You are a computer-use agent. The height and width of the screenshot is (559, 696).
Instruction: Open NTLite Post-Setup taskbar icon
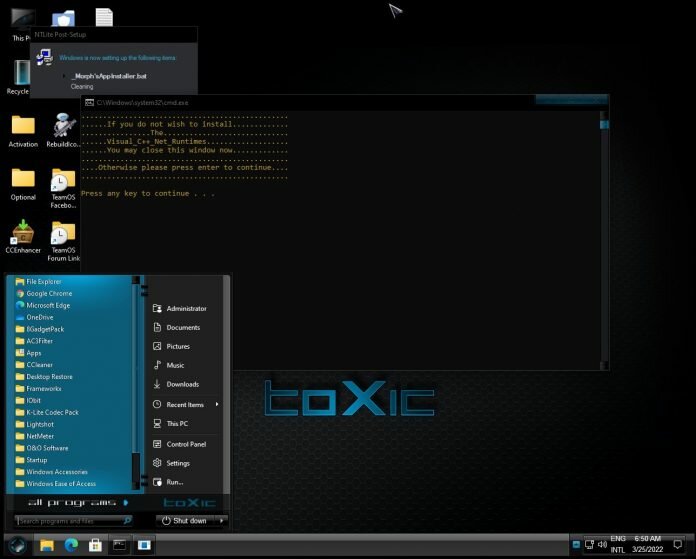pyautogui.click(x=144, y=545)
